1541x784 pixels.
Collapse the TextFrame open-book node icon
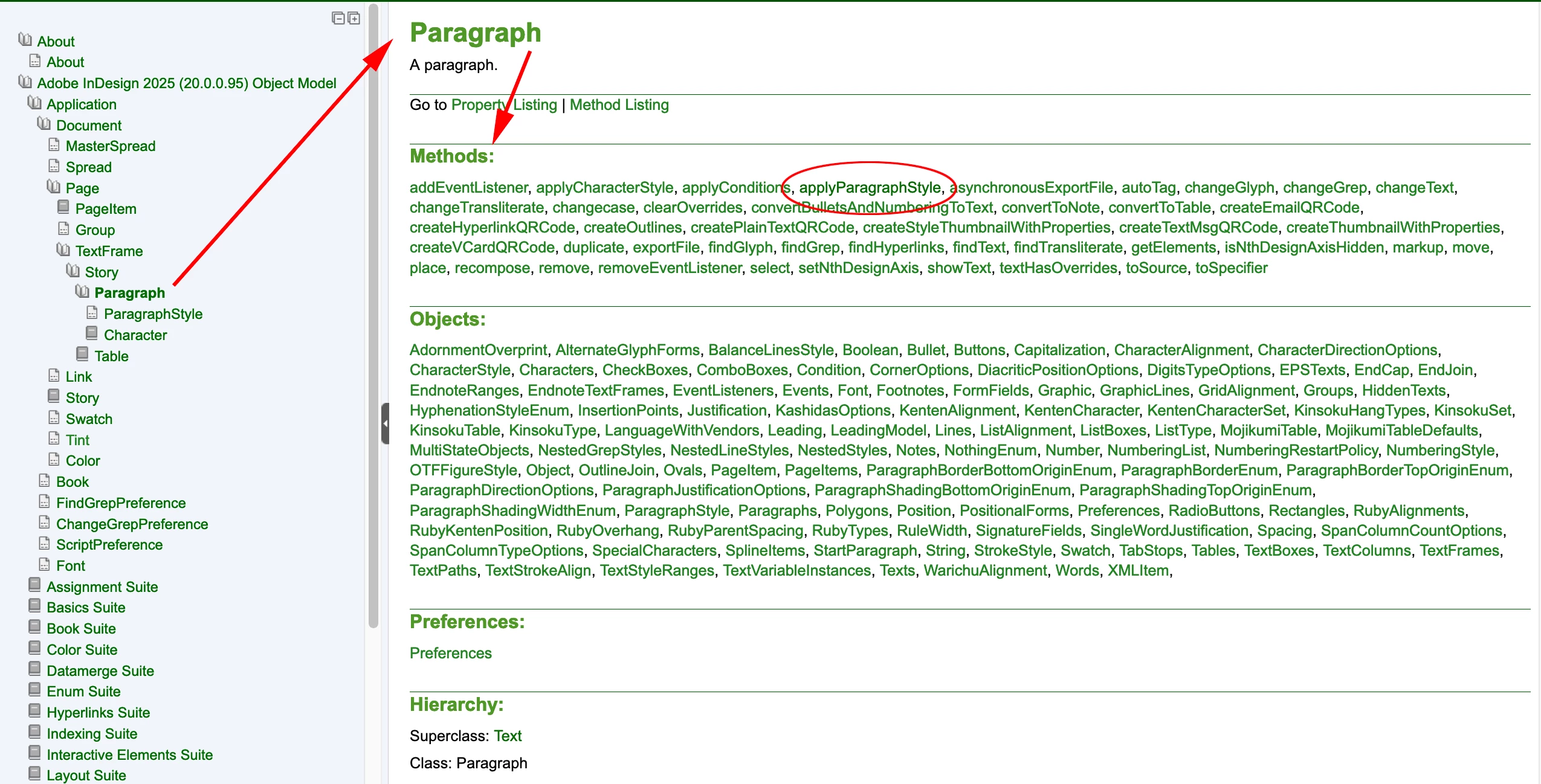pos(63,249)
